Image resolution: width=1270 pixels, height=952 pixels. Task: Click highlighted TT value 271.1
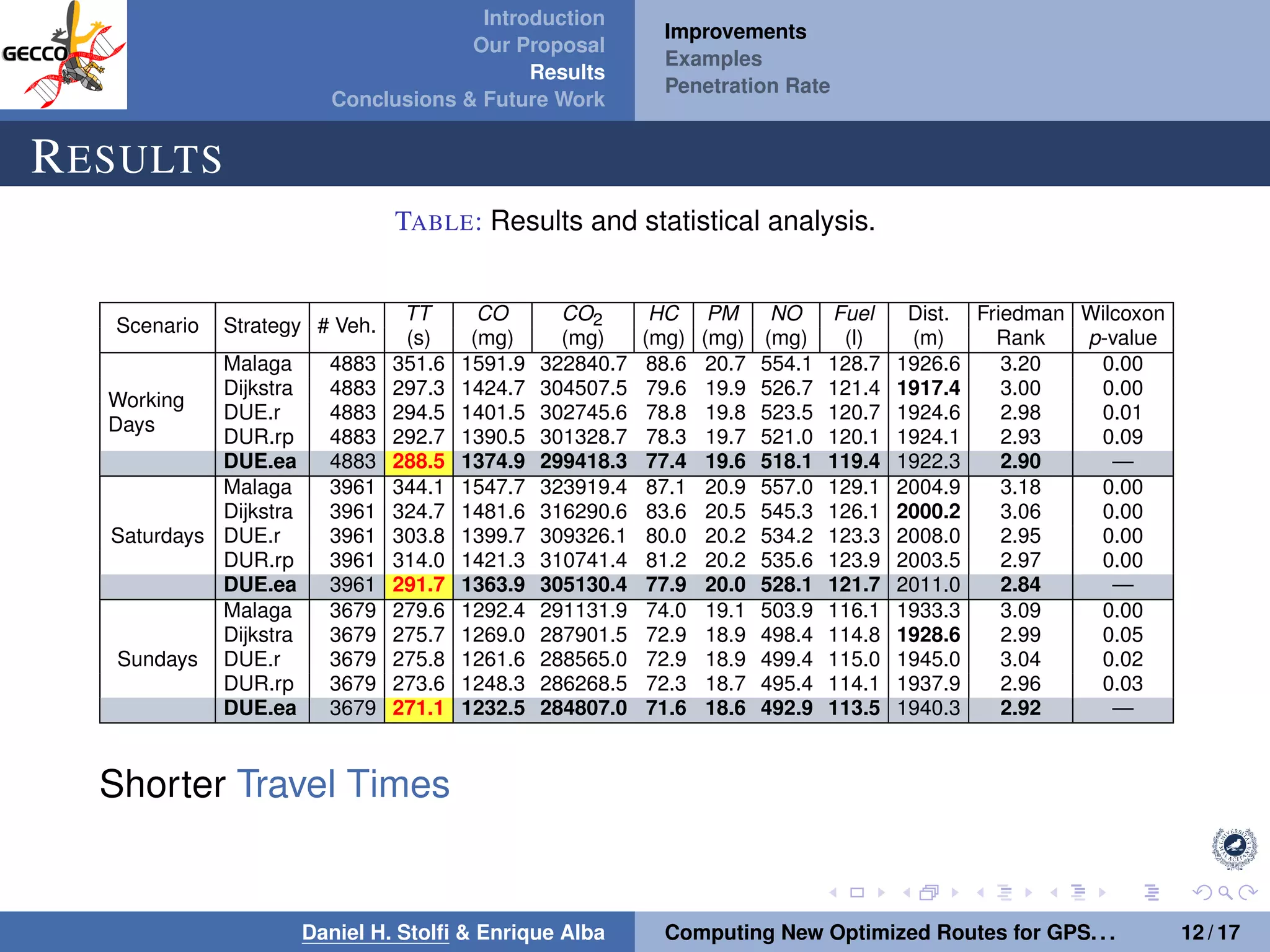(419, 708)
